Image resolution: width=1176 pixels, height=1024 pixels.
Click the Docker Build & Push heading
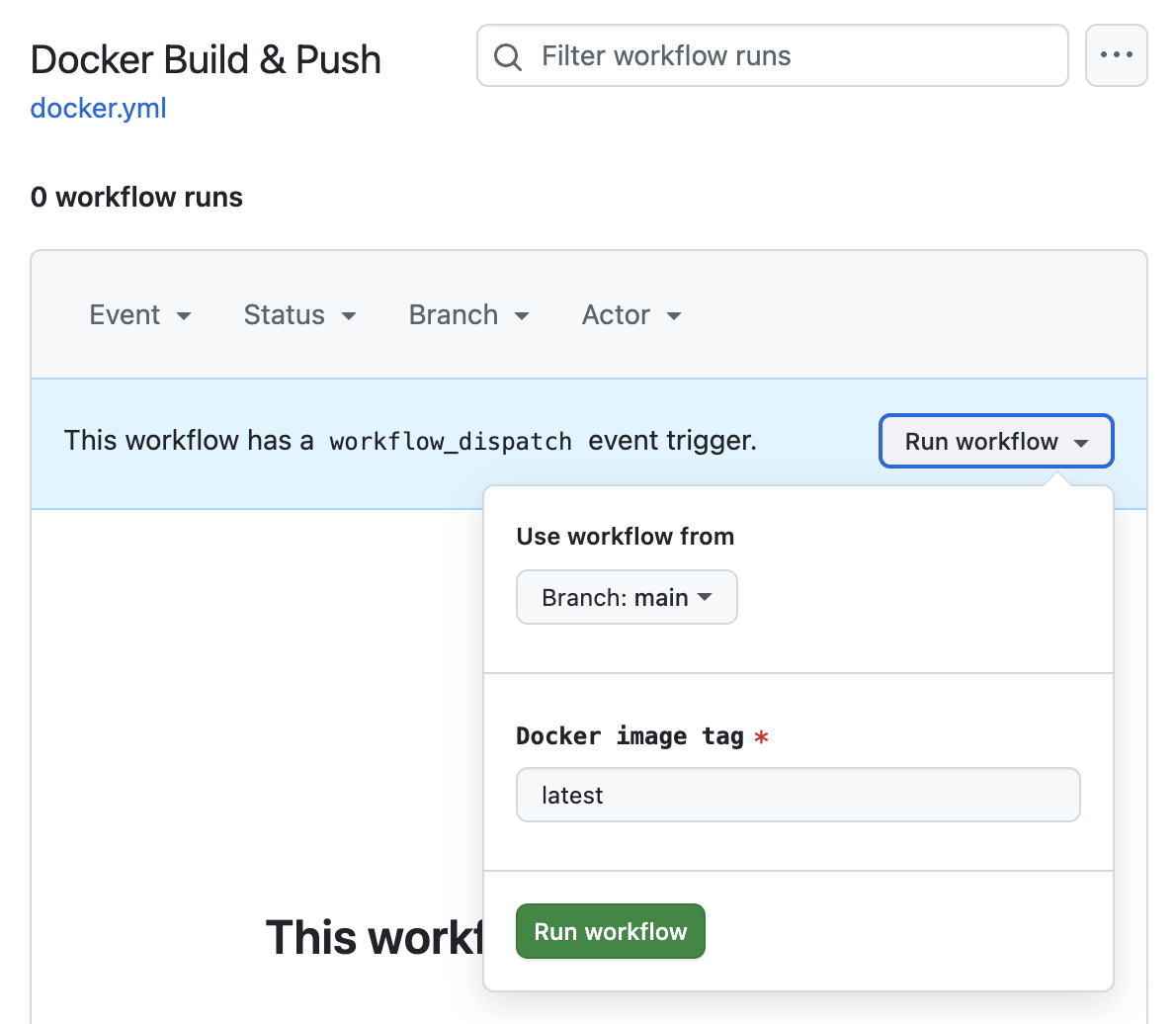206,60
